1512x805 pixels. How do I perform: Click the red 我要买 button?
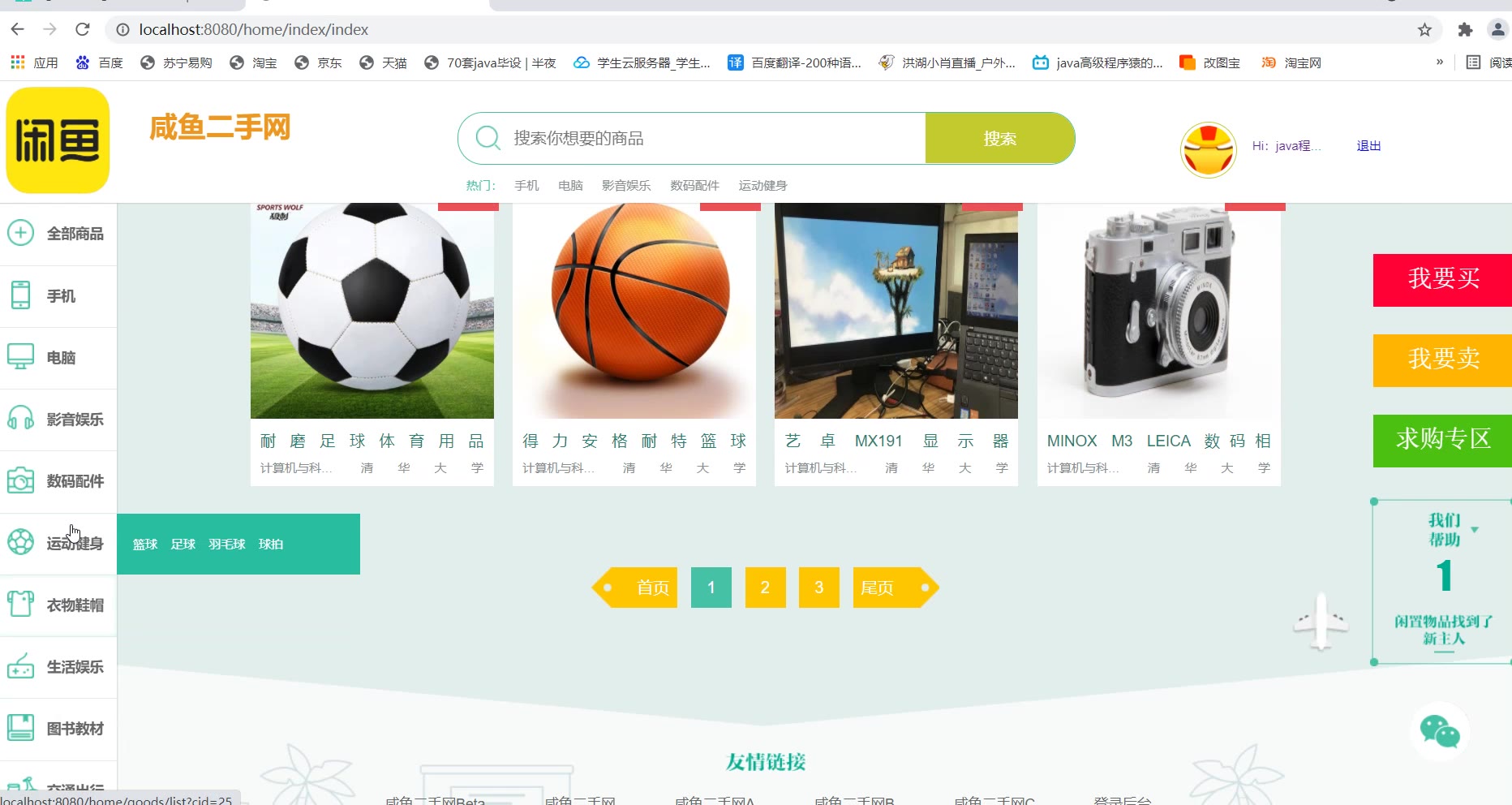(x=1442, y=280)
